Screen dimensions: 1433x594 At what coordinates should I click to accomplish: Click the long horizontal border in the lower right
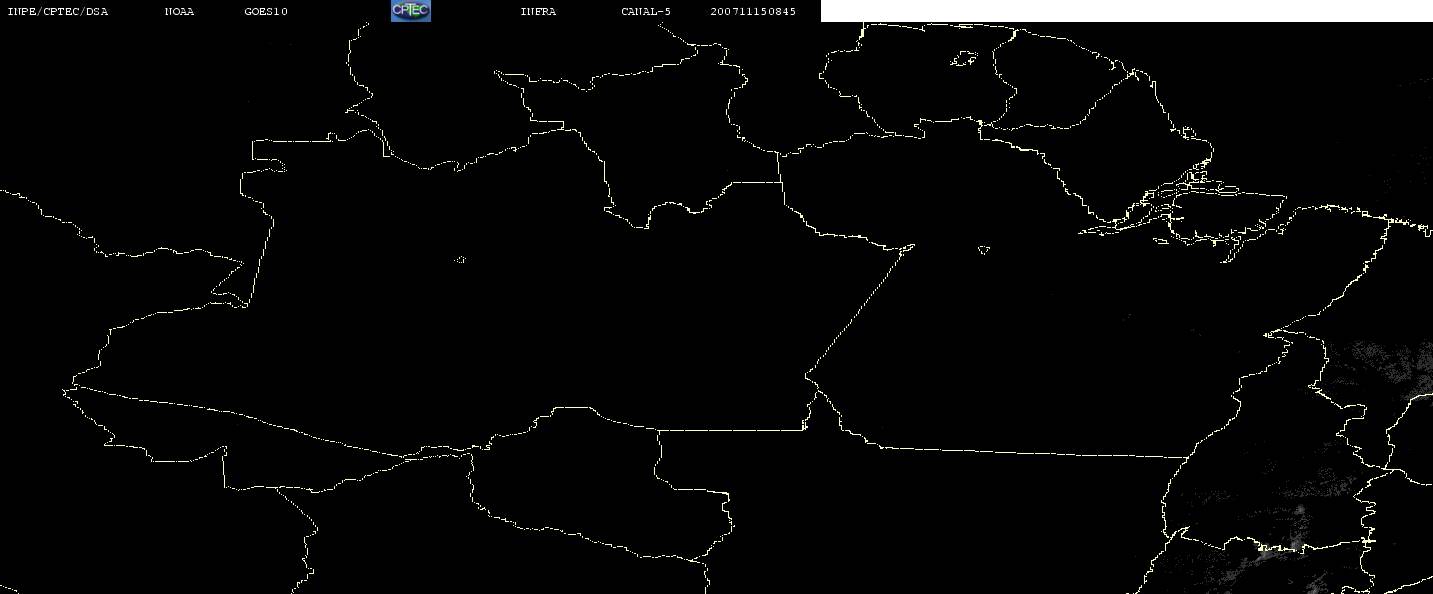pos(1030,452)
